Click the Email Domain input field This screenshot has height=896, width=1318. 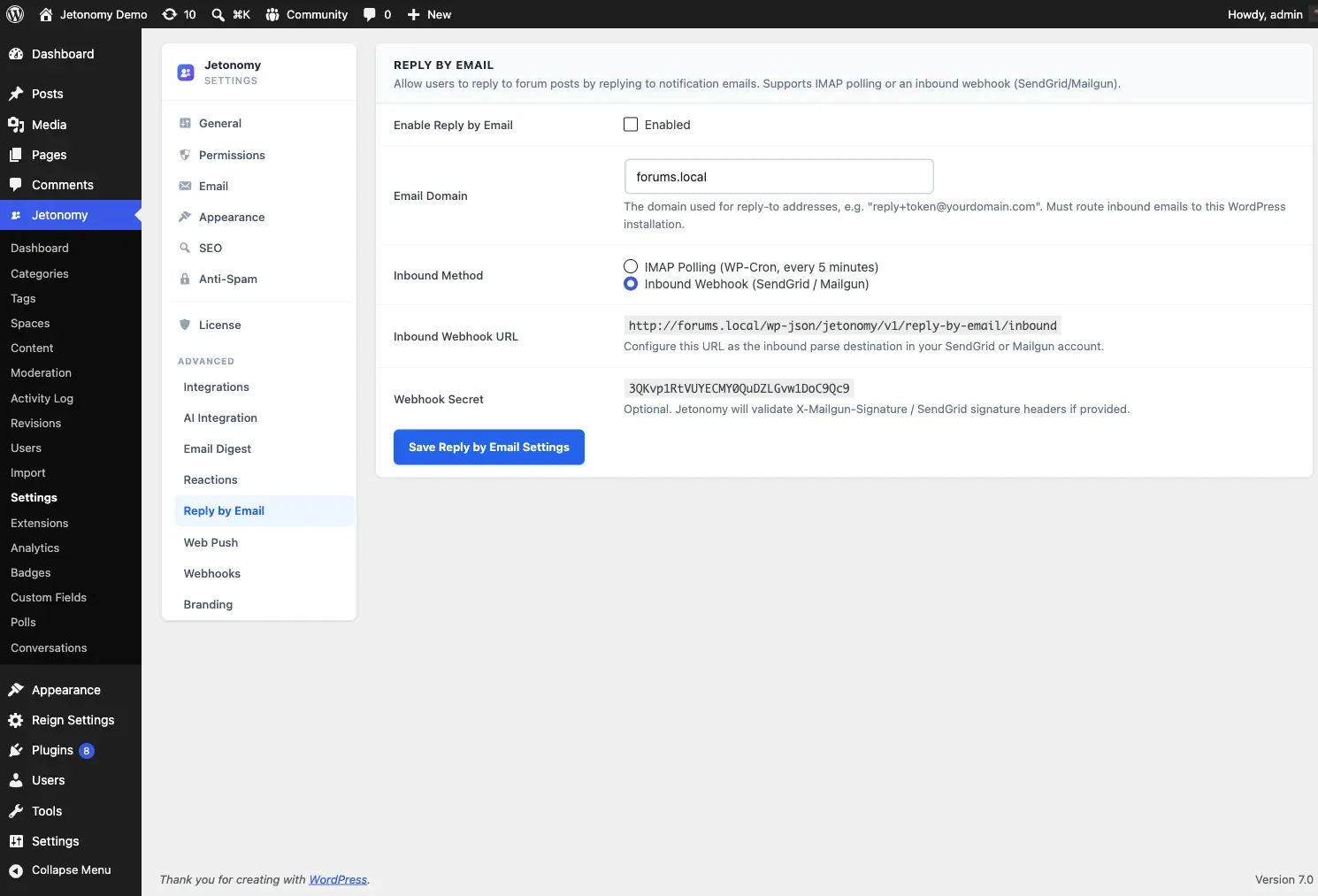pyautogui.click(x=778, y=177)
